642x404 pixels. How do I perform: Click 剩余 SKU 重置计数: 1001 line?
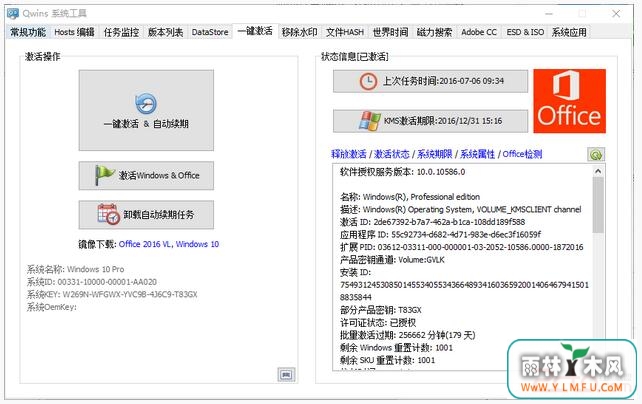[x=387, y=361]
